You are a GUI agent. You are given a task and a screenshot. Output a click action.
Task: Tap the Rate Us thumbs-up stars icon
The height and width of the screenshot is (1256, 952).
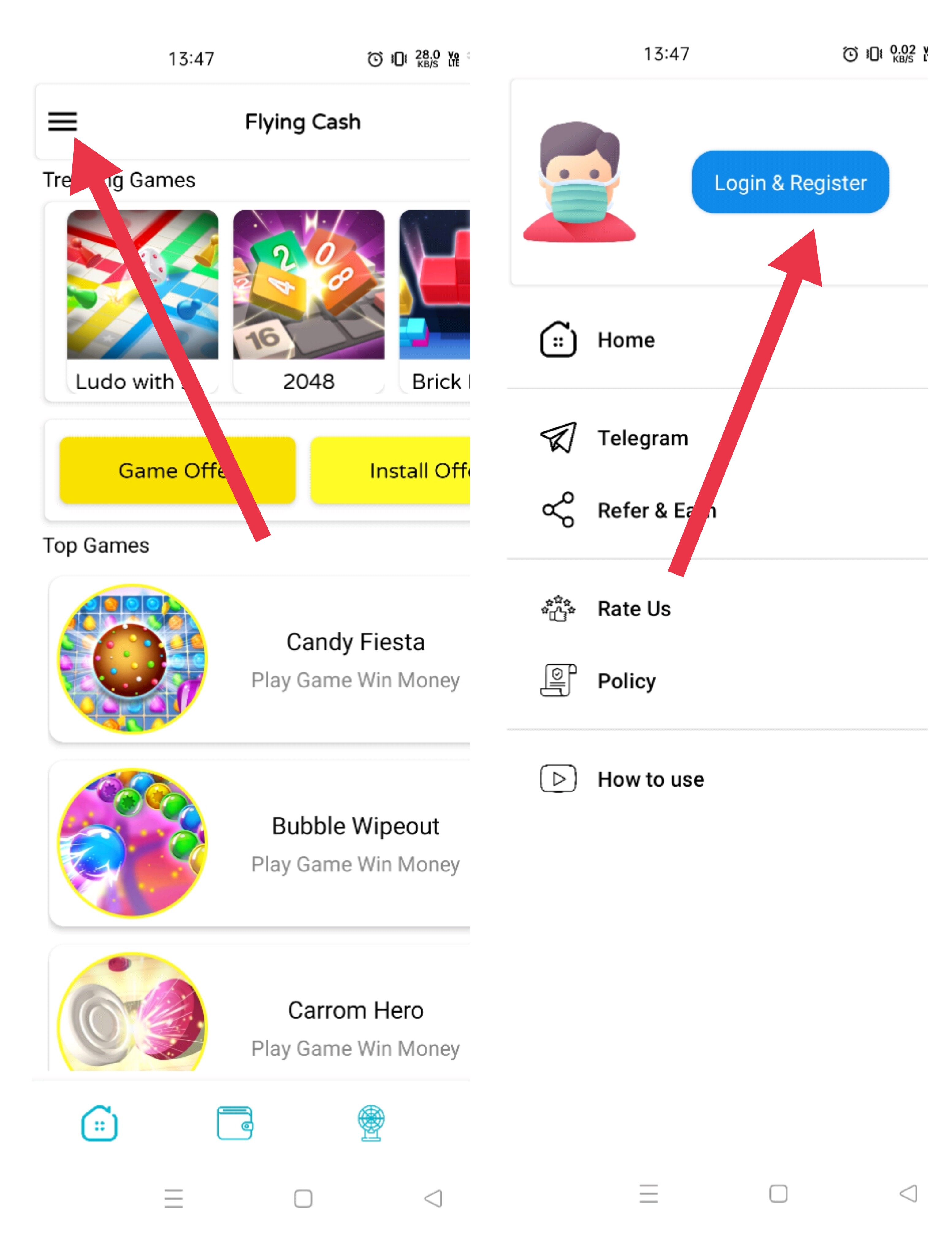[558, 608]
